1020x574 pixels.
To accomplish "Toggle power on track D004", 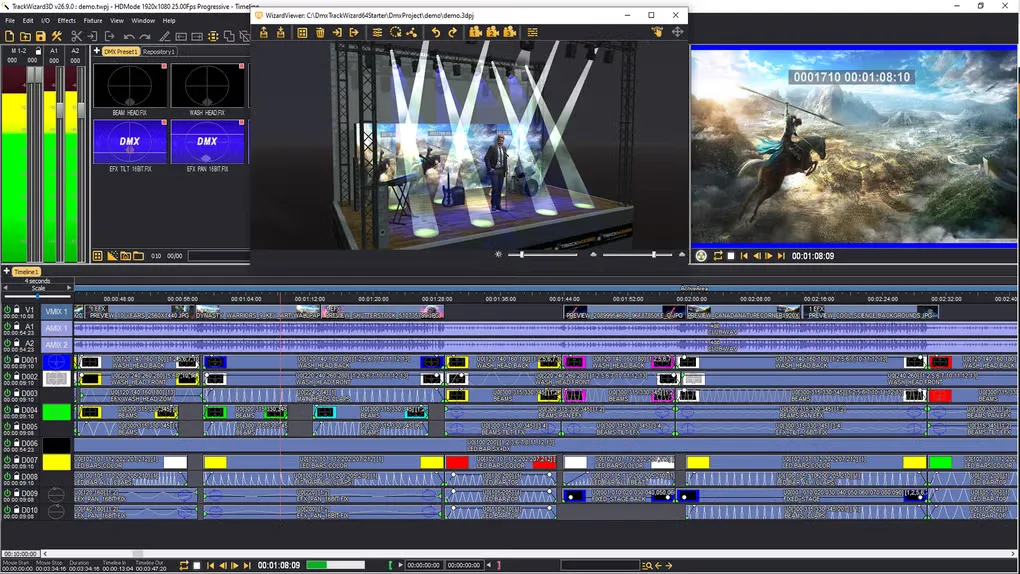I will [7, 409].
